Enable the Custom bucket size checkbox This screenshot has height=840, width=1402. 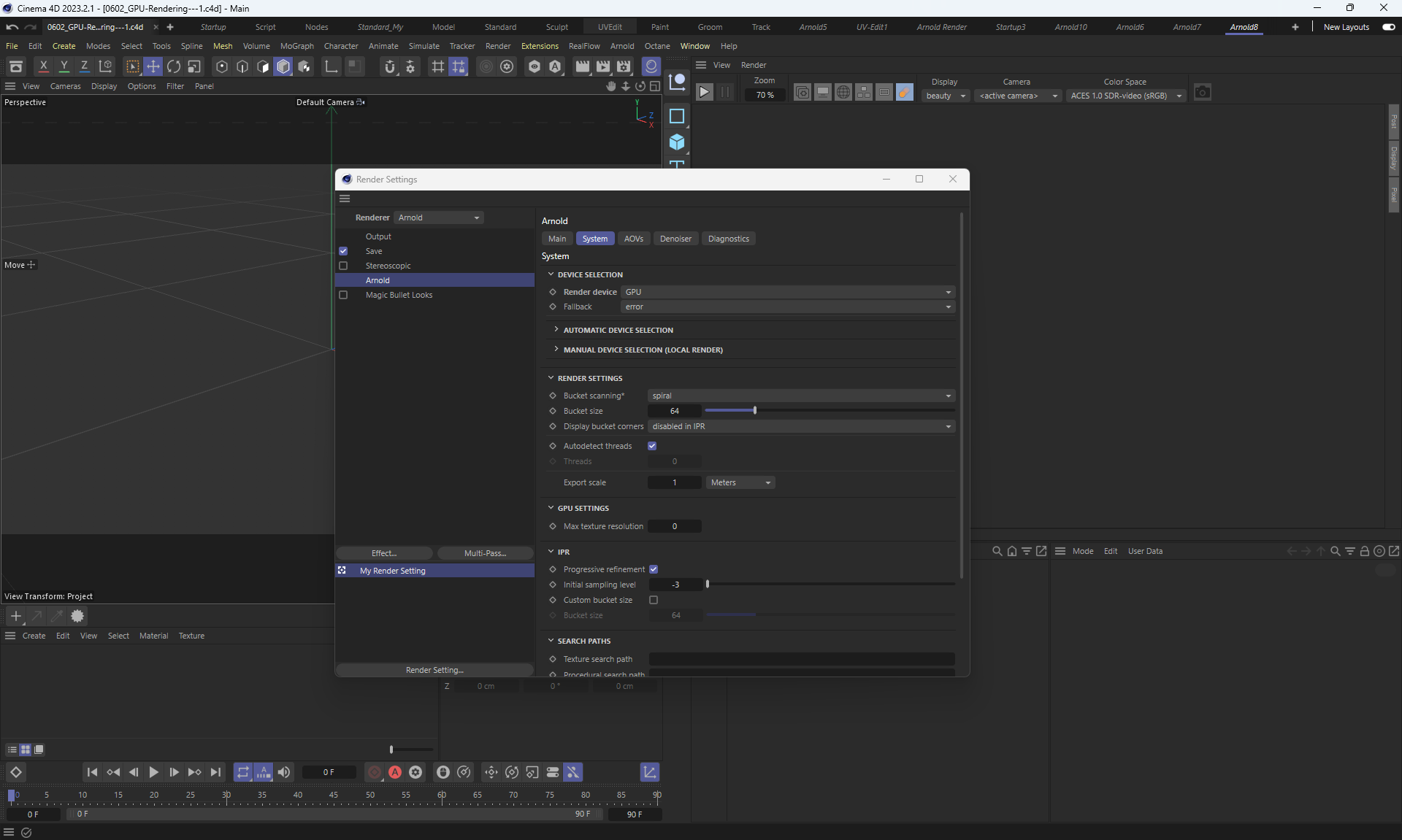coord(654,600)
